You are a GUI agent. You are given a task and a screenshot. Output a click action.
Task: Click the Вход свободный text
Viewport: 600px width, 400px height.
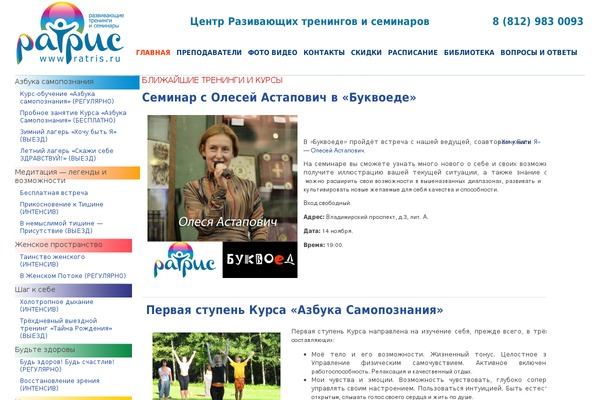327,203
